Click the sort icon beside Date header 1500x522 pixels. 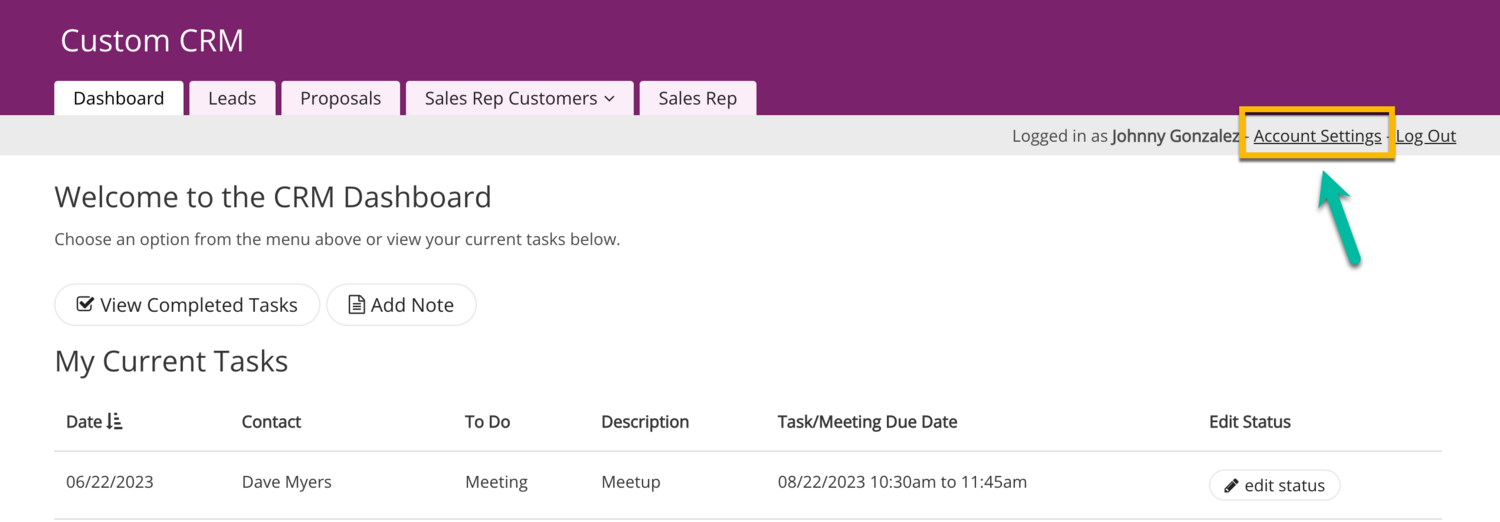tap(114, 422)
